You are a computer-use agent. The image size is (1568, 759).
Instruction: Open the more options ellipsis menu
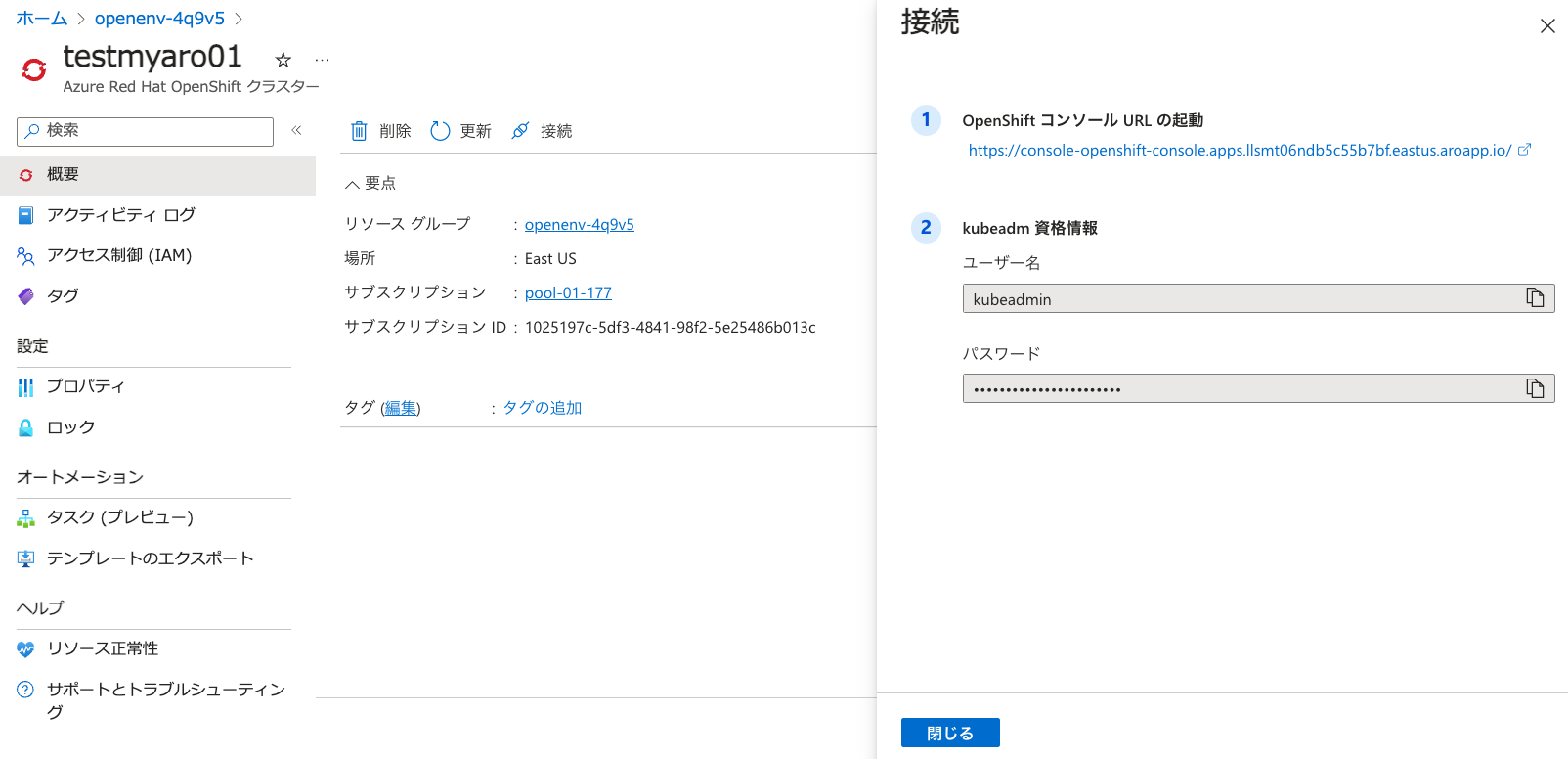[322, 60]
